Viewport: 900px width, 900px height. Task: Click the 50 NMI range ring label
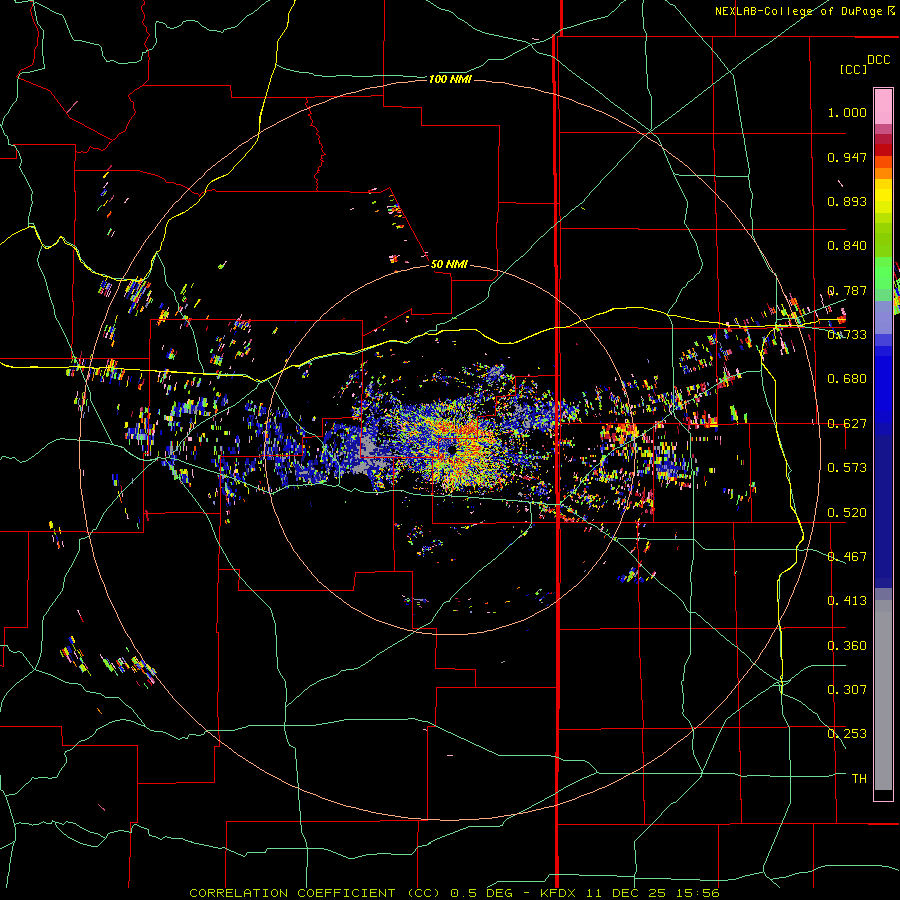pyautogui.click(x=449, y=264)
